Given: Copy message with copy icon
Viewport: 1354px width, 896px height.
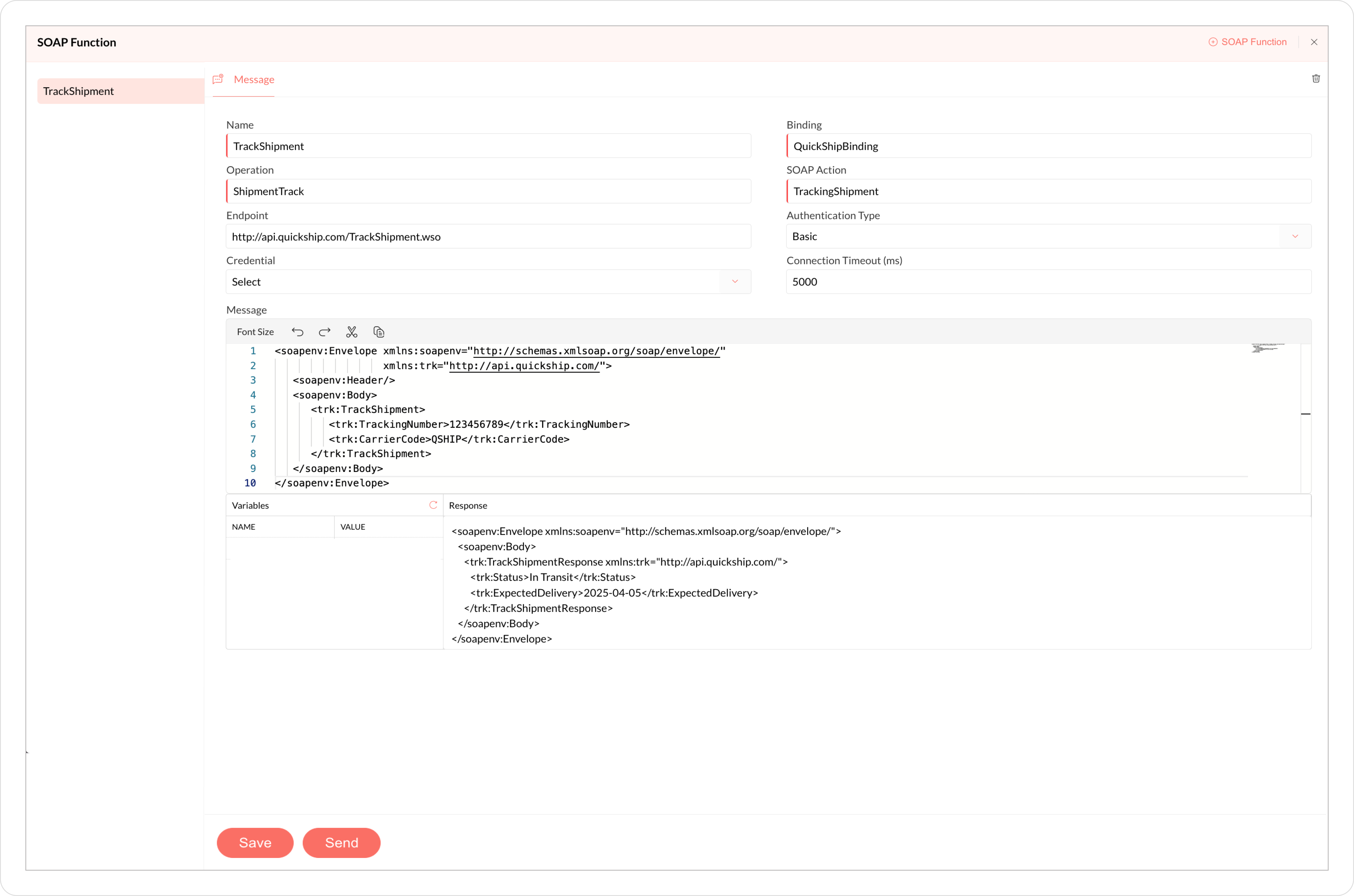Looking at the screenshot, I should pos(378,332).
